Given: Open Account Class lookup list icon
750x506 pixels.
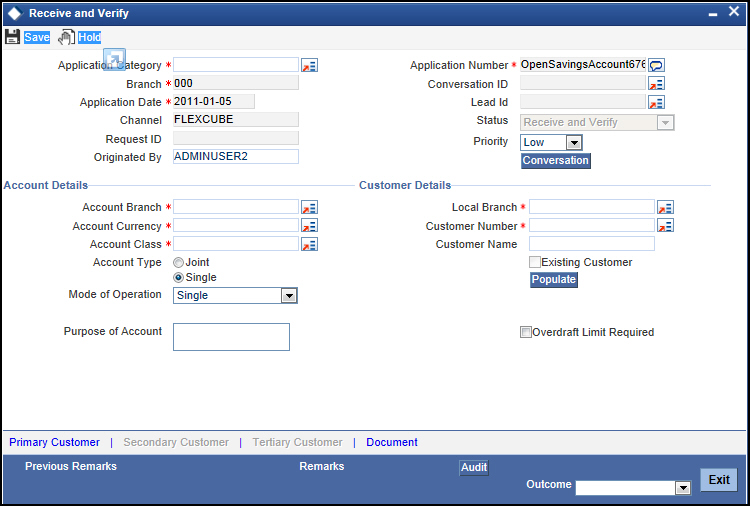Looking at the screenshot, I should (x=309, y=244).
